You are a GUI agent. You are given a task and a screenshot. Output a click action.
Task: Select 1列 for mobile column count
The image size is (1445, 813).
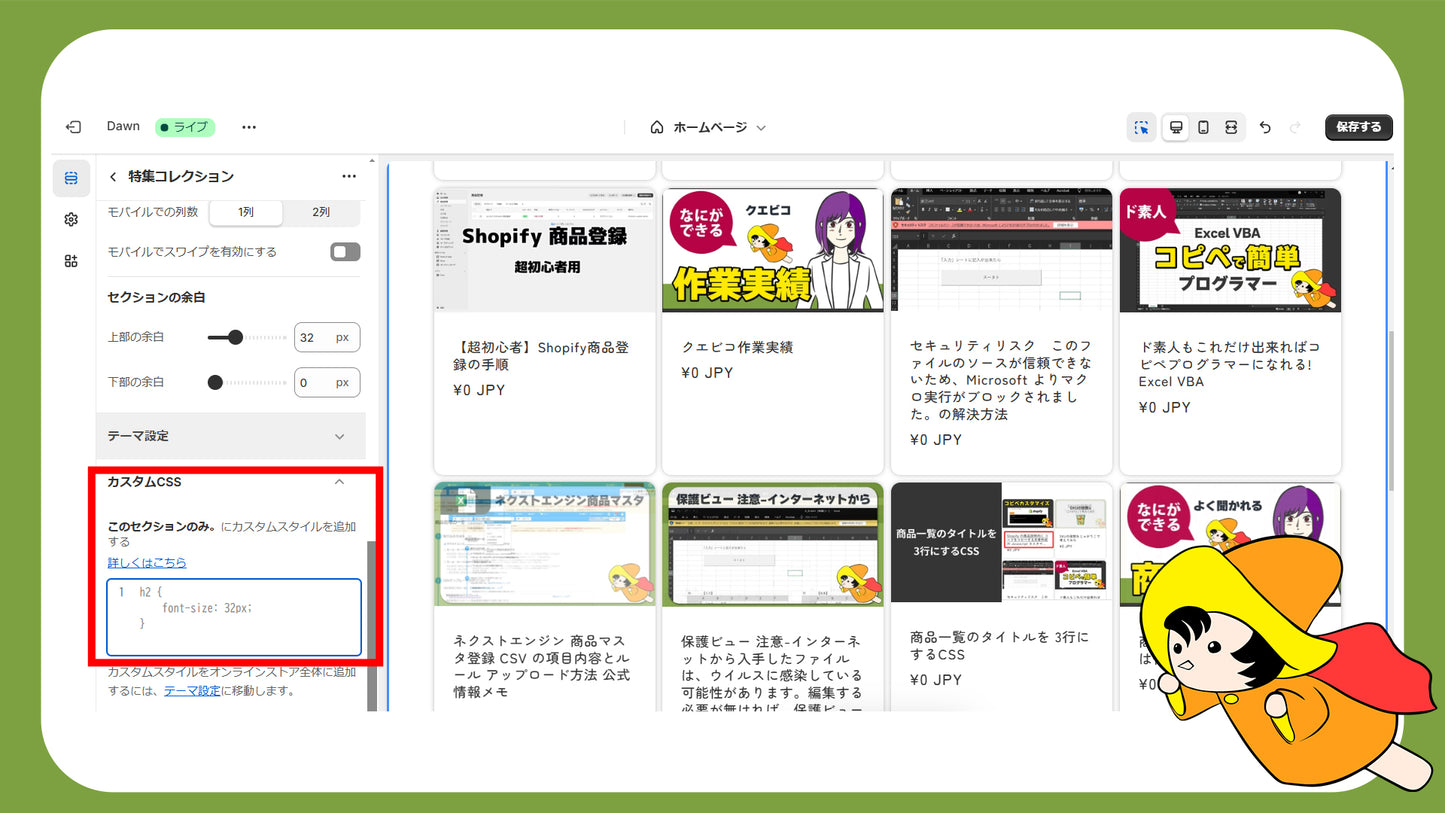(246, 212)
